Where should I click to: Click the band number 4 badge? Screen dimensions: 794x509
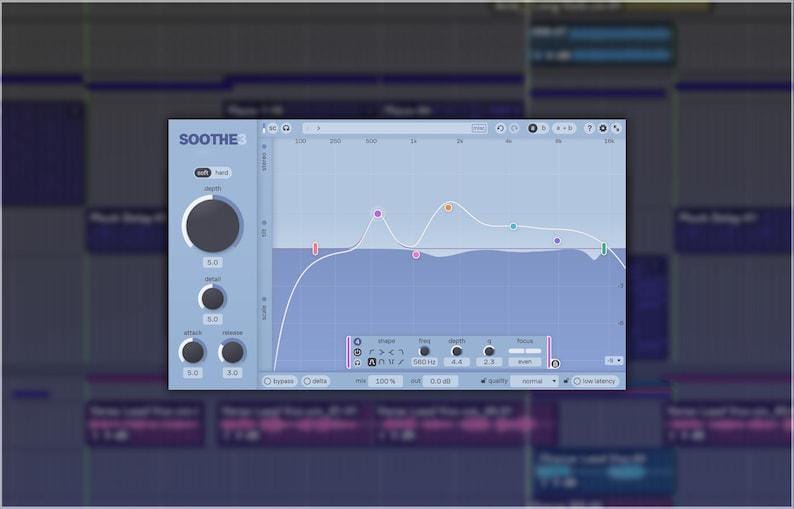click(357, 341)
